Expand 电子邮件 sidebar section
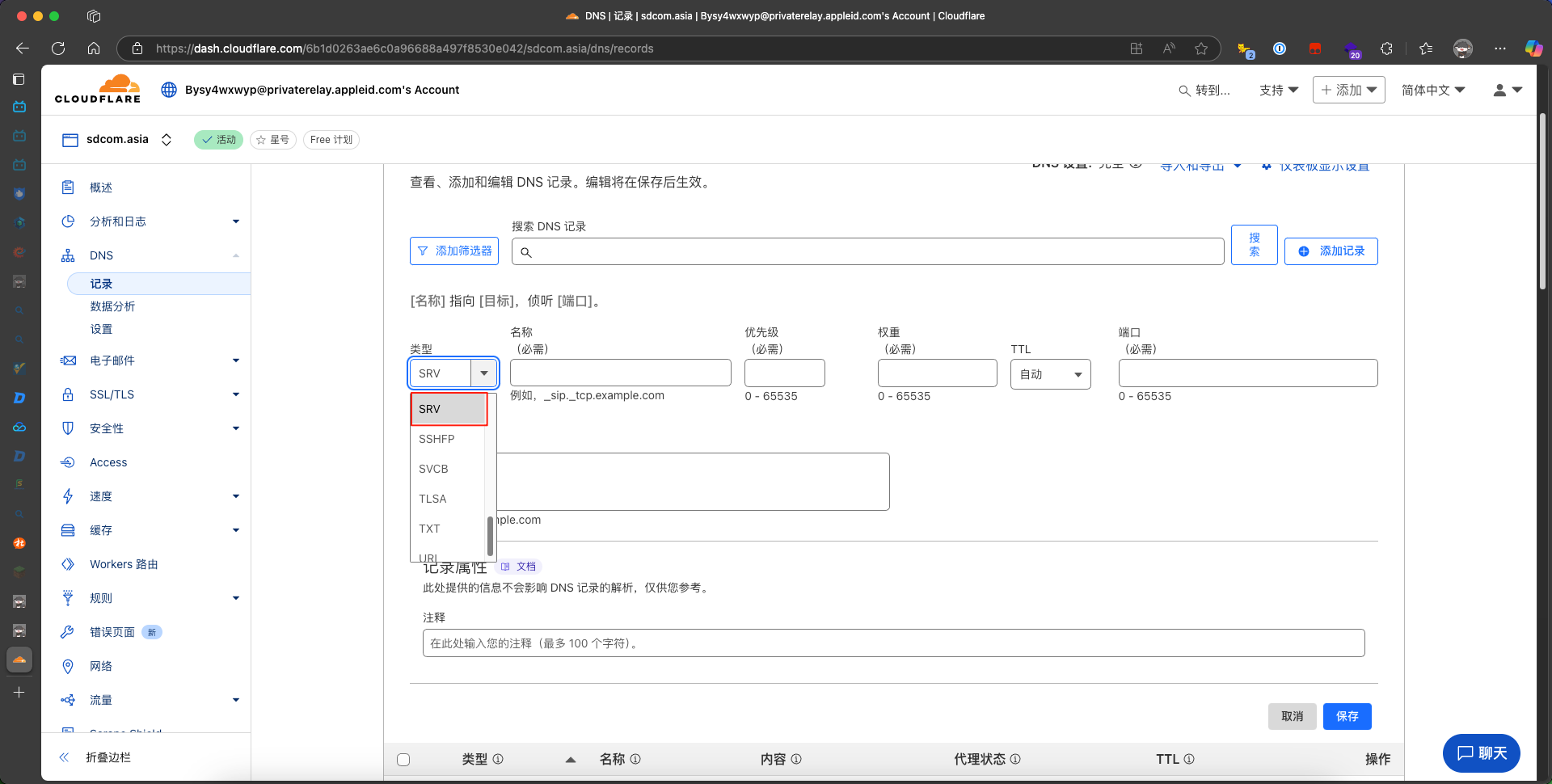The height and width of the screenshot is (784, 1552). click(x=236, y=360)
